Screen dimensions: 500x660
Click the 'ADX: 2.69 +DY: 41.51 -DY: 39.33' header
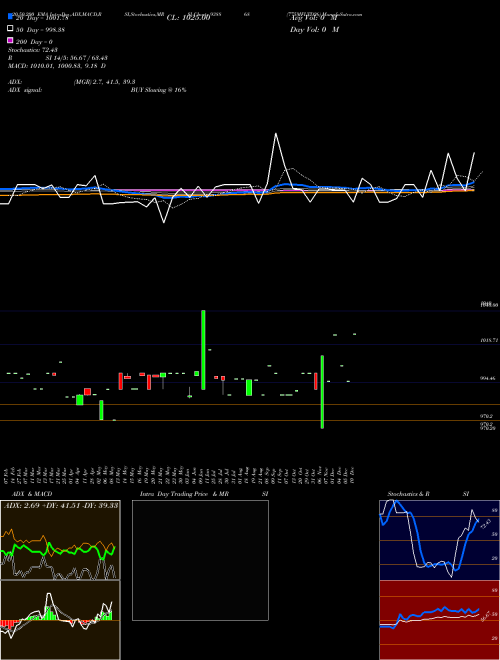point(61,505)
